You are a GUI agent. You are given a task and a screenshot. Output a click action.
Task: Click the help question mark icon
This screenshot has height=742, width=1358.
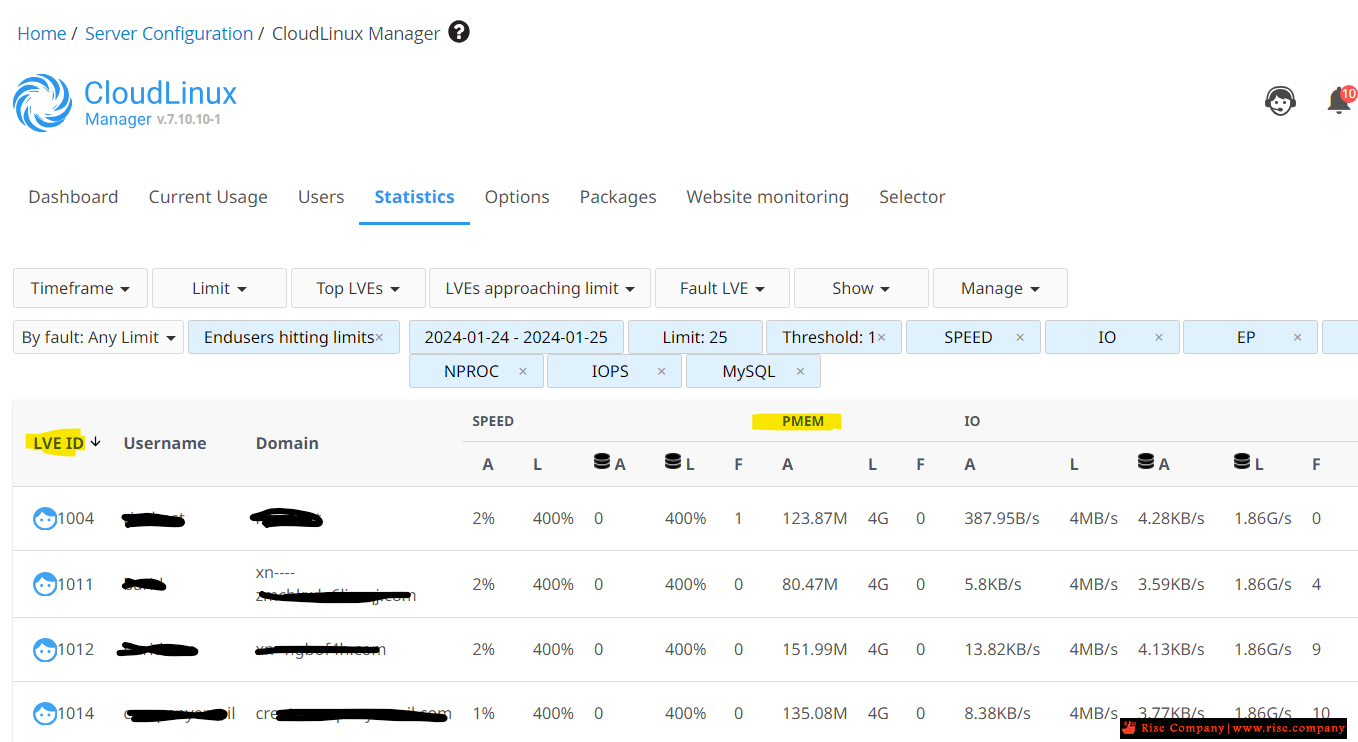coord(459,32)
